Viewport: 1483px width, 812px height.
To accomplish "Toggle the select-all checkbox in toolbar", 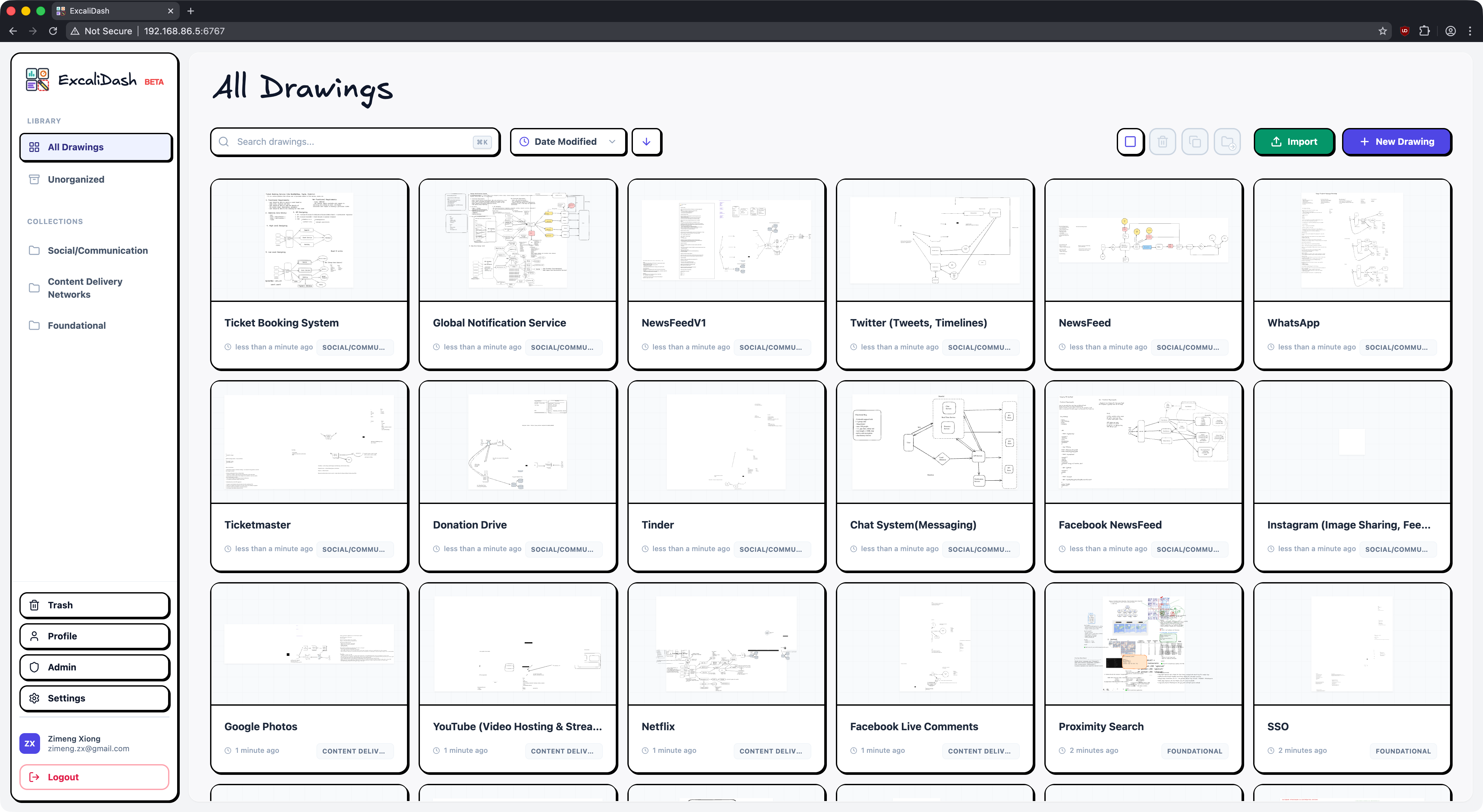I will (x=1130, y=142).
